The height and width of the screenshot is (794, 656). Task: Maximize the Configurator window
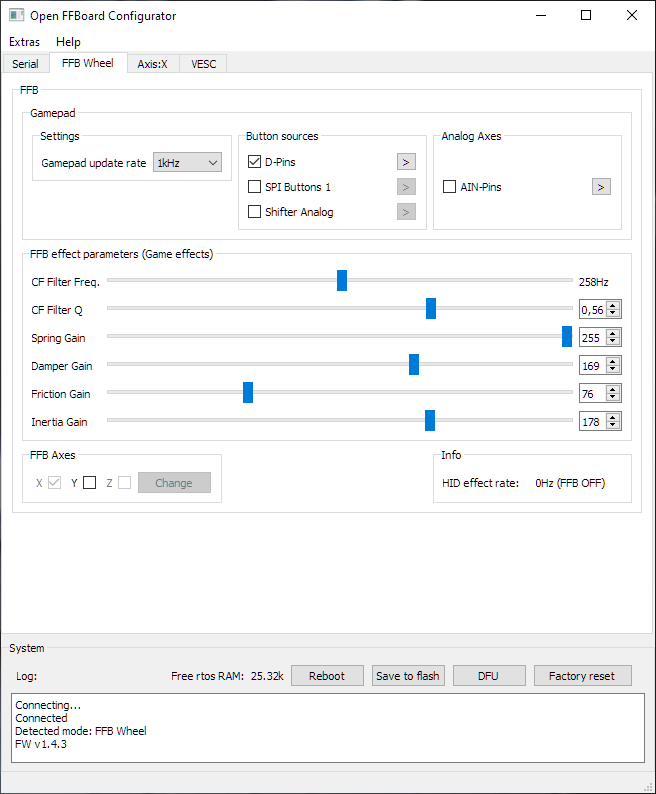pyautogui.click(x=586, y=15)
